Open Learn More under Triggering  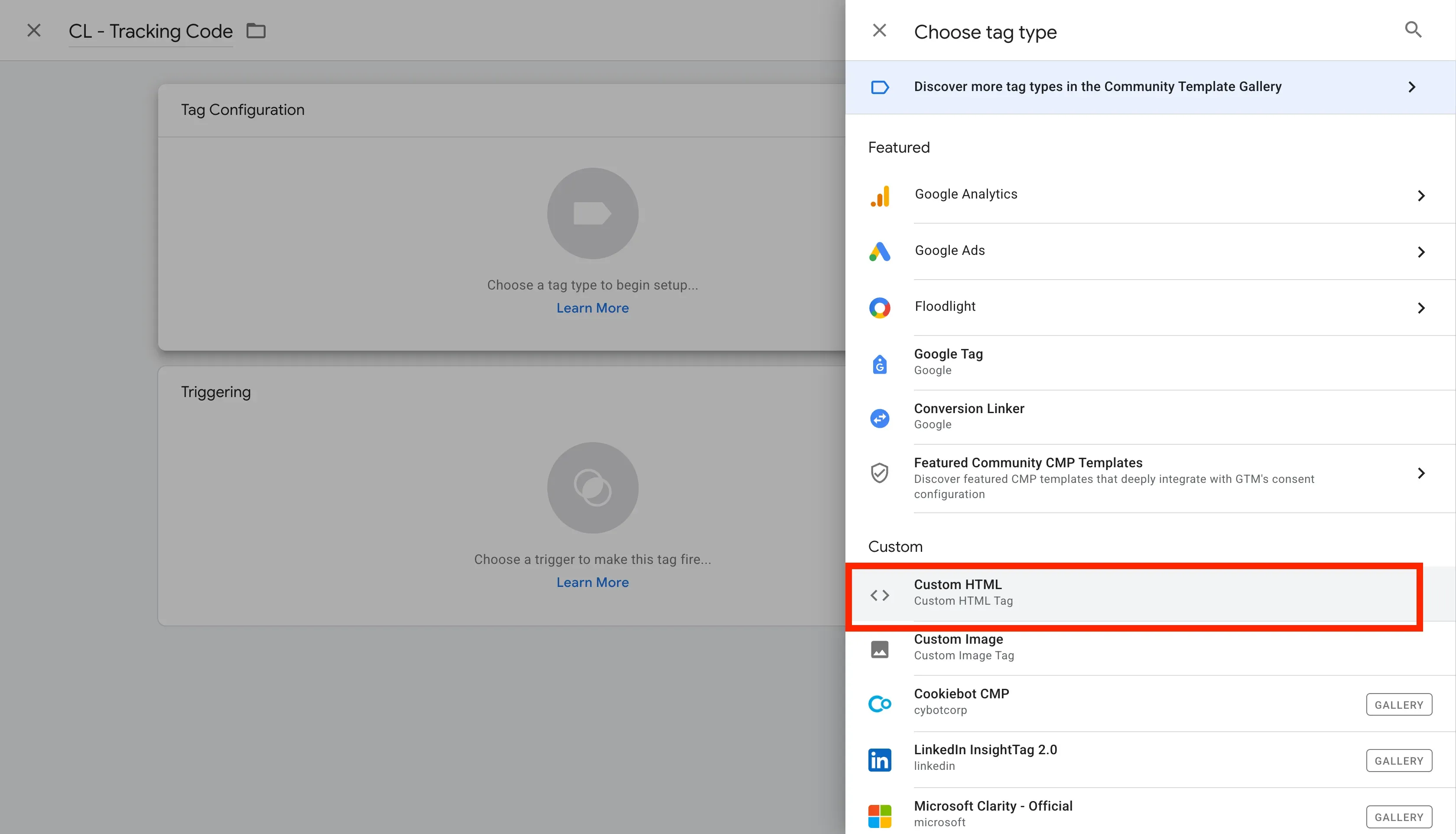(593, 583)
